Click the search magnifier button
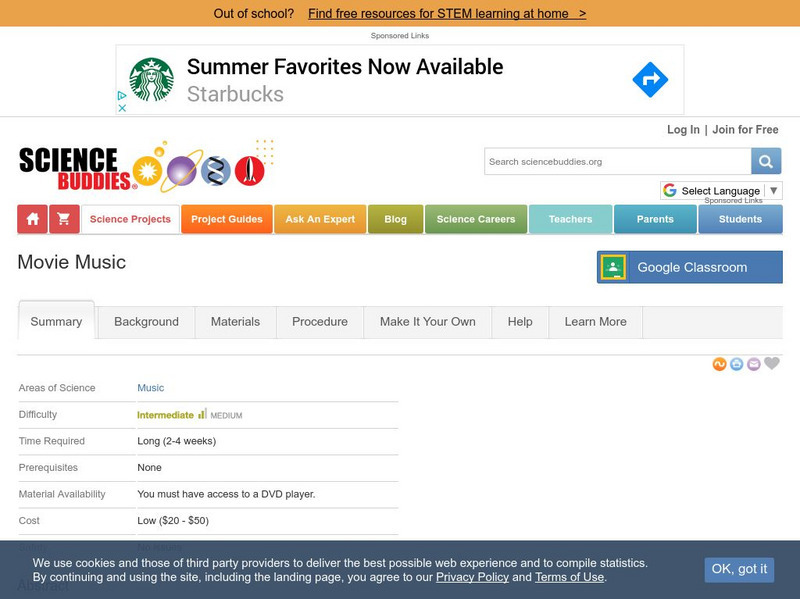Viewport: 800px width, 599px height. 766,161
